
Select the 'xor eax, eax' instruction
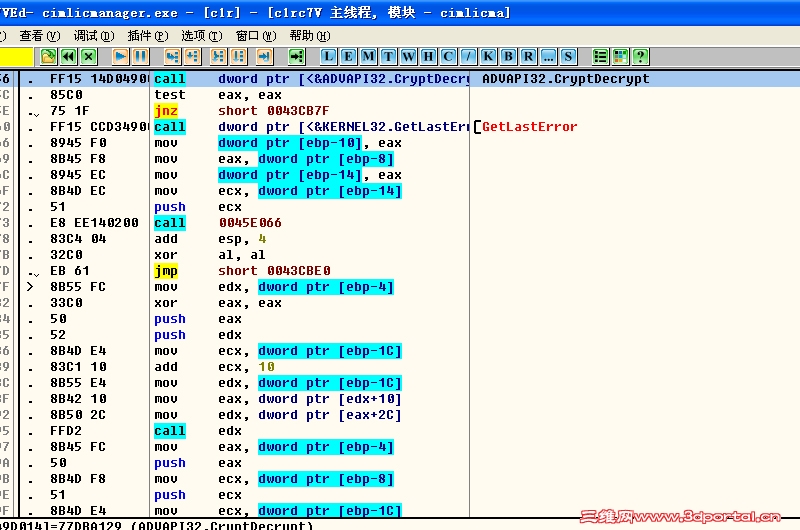218,303
